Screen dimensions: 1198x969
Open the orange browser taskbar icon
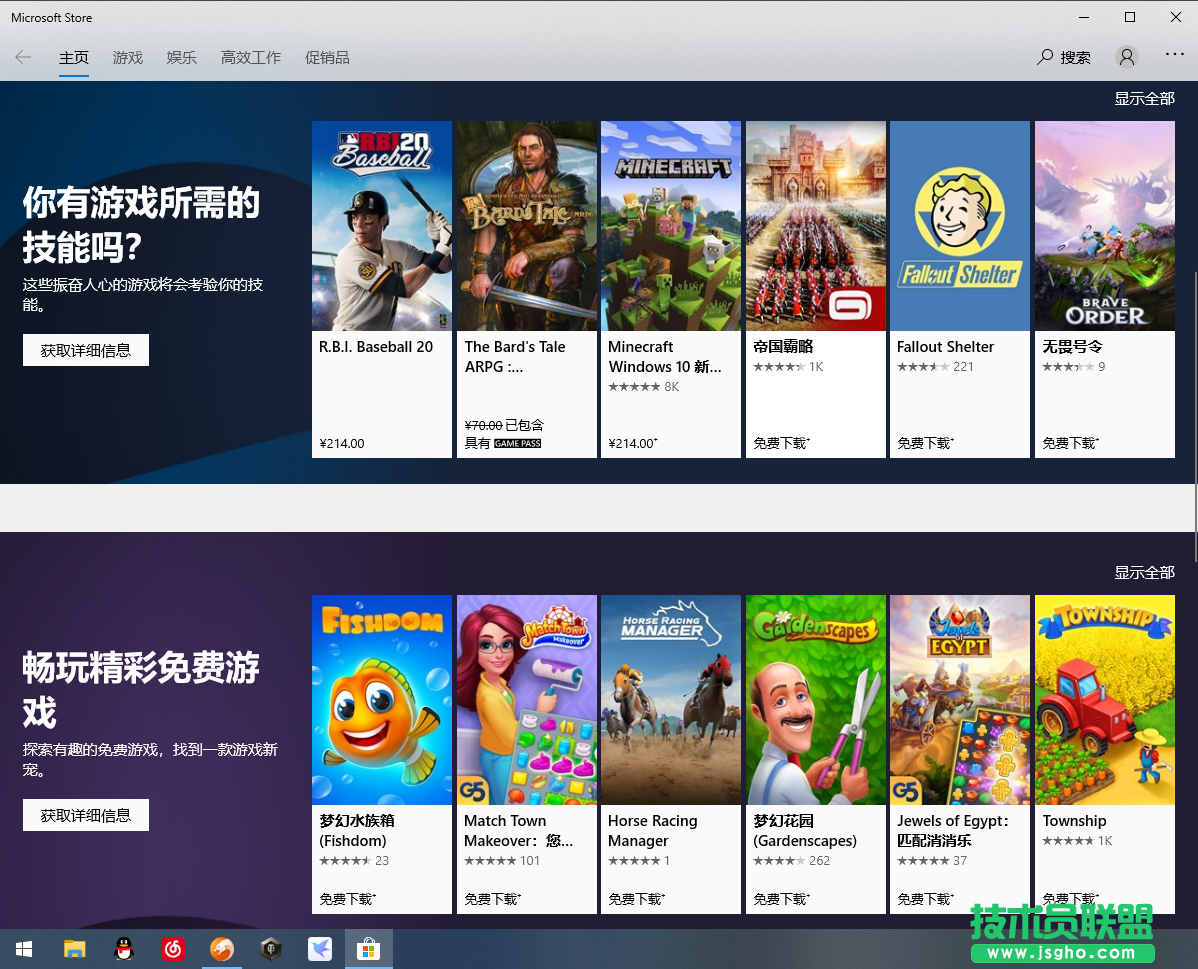(x=222, y=949)
